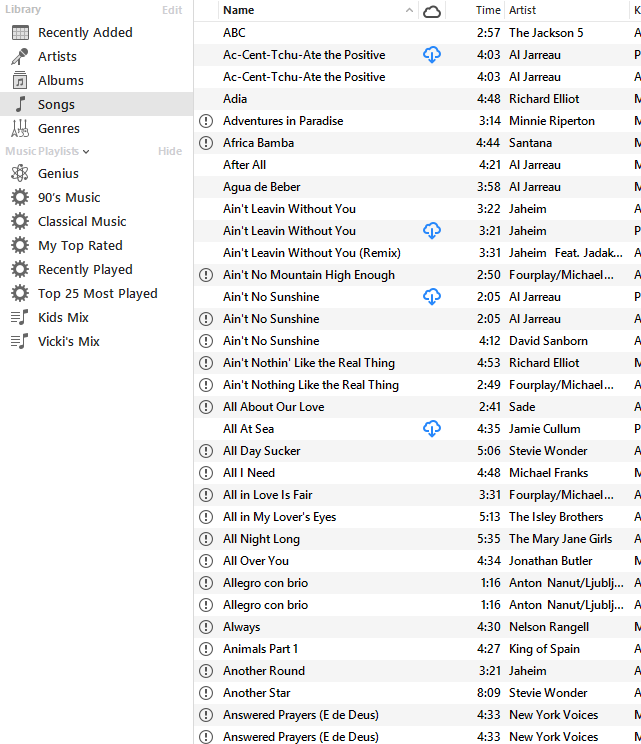Click artist Jamie Cullum
Viewport: 641px width, 744px height.
coord(545,429)
